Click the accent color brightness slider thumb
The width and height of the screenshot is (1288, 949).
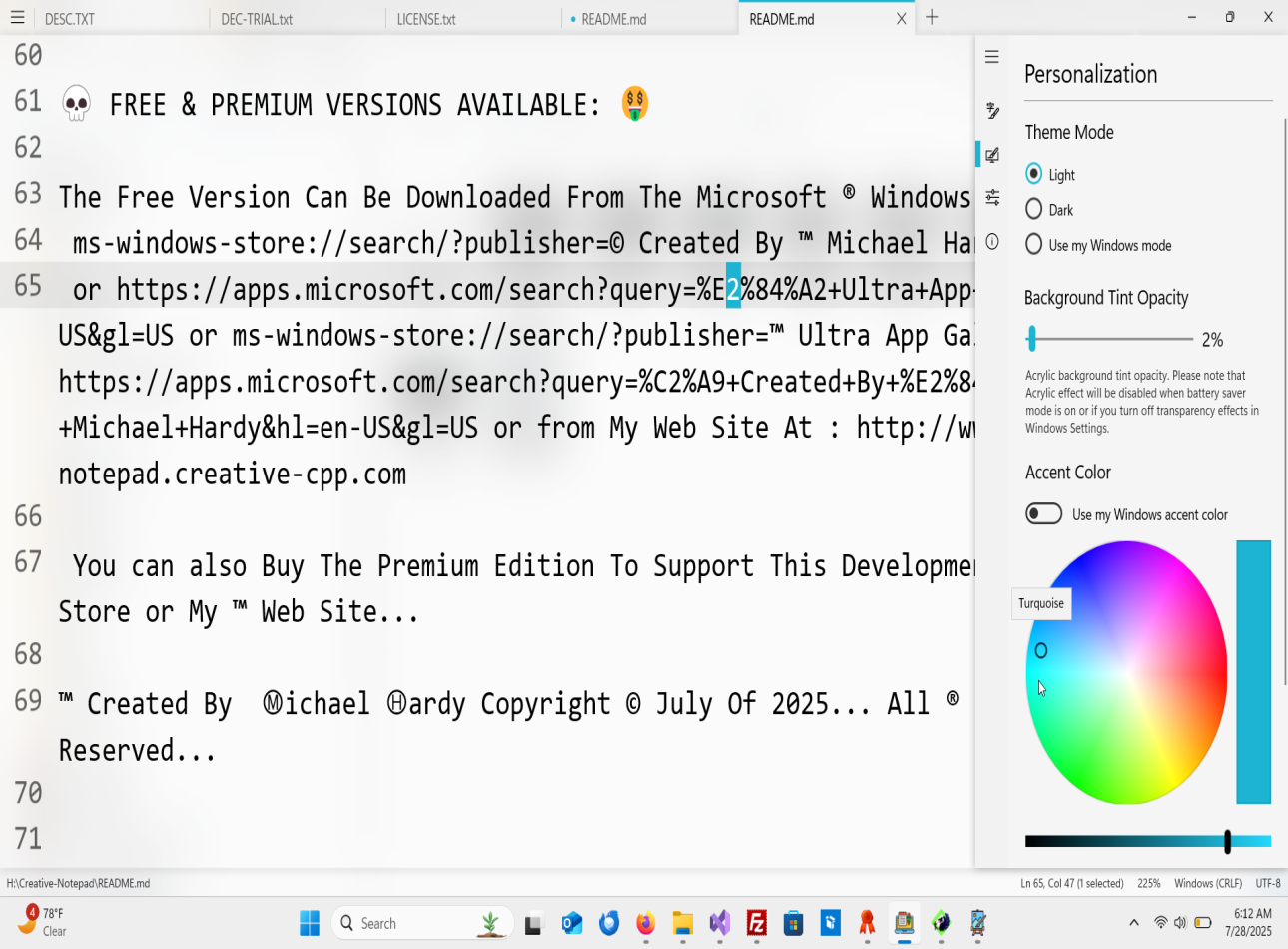(1227, 841)
